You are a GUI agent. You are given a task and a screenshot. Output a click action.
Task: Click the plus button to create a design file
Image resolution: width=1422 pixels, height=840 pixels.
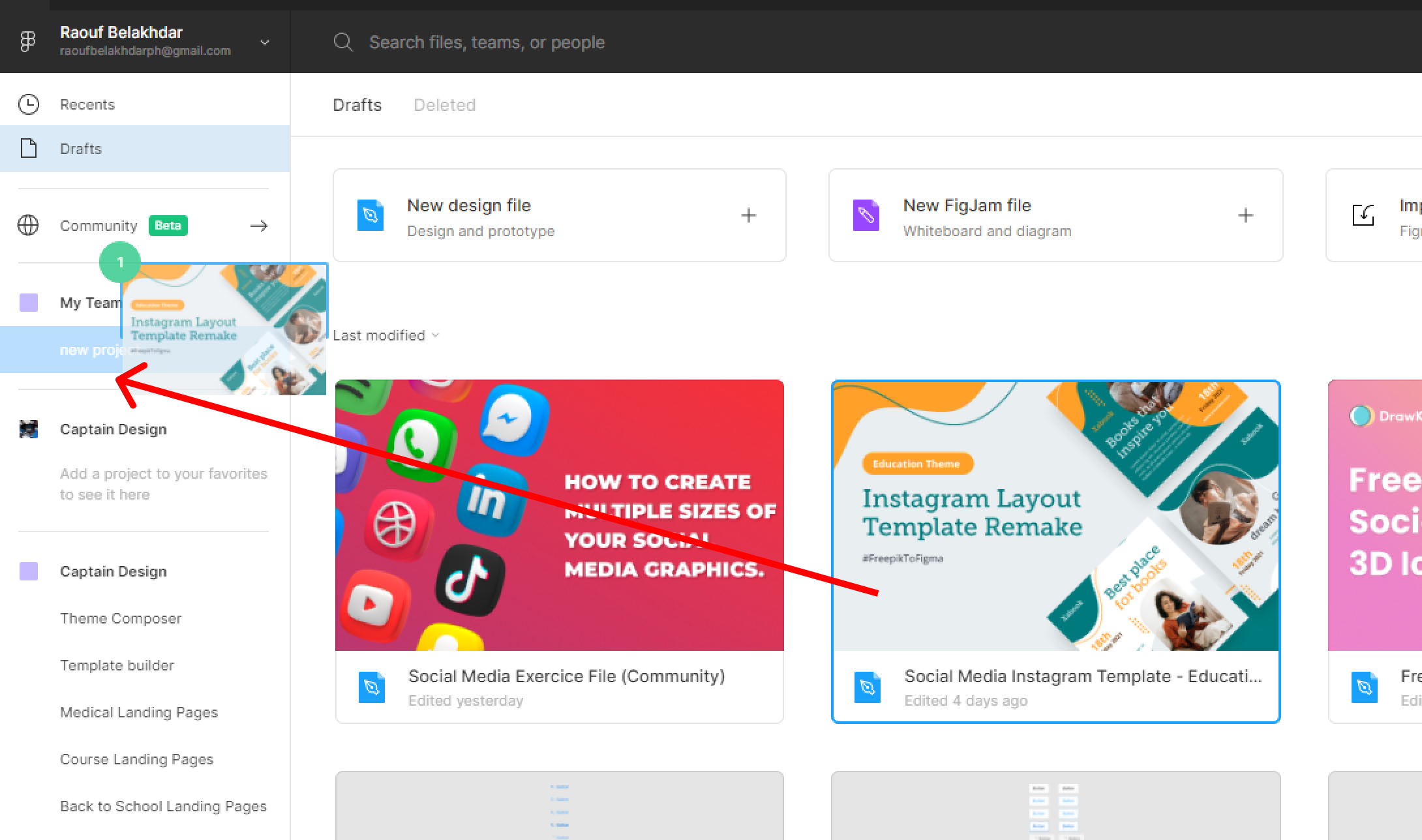pyautogui.click(x=748, y=215)
